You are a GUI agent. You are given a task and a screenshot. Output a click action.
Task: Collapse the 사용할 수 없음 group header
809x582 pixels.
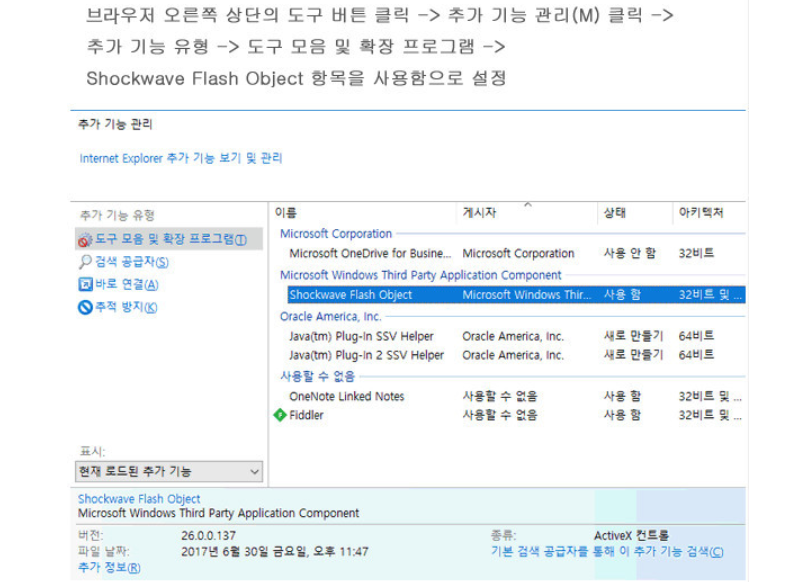(x=317, y=376)
